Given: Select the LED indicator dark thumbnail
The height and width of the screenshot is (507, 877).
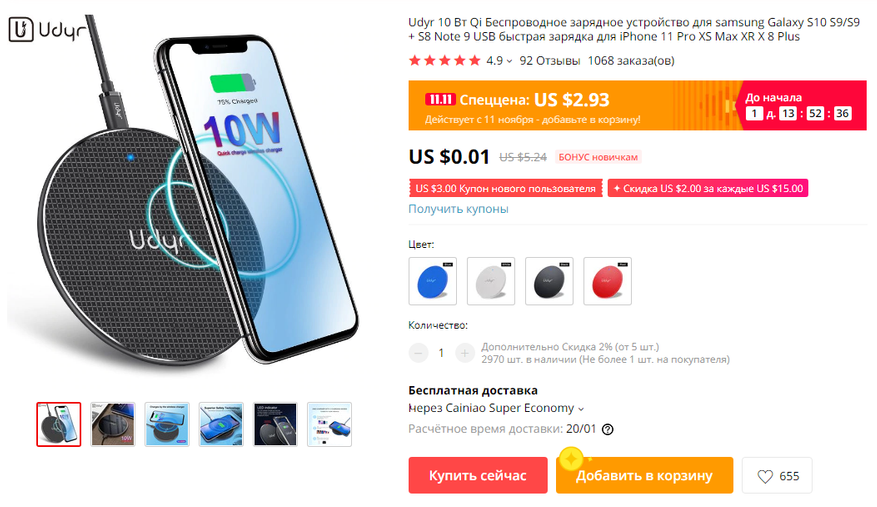Looking at the screenshot, I should click(x=275, y=424).
